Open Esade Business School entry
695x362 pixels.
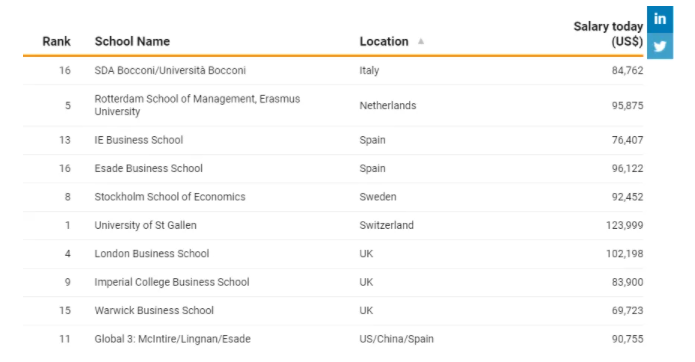click(x=148, y=168)
